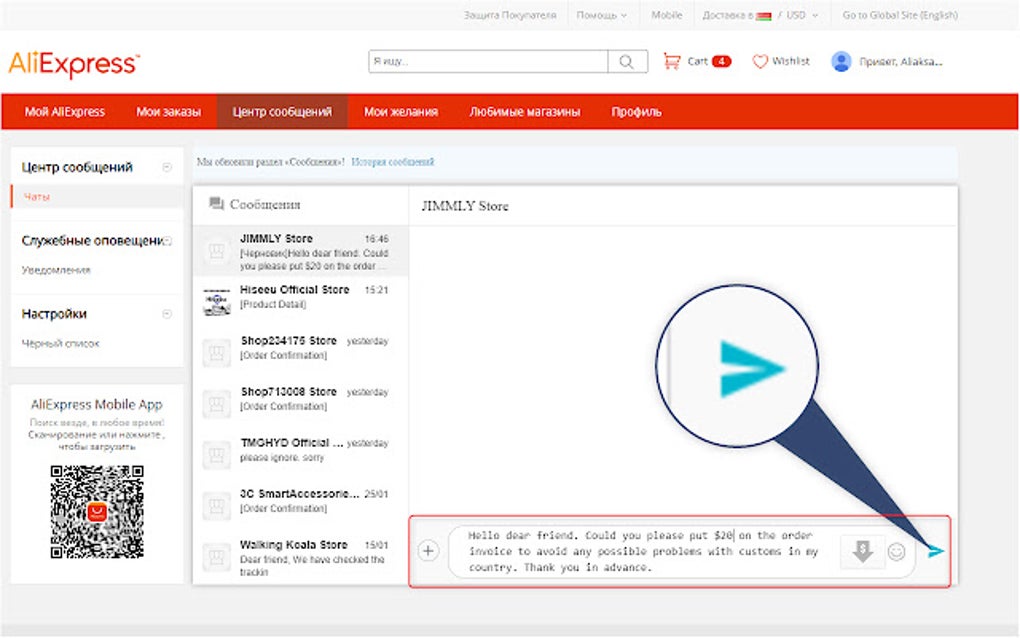Click the AliExpress logo

(x=74, y=64)
